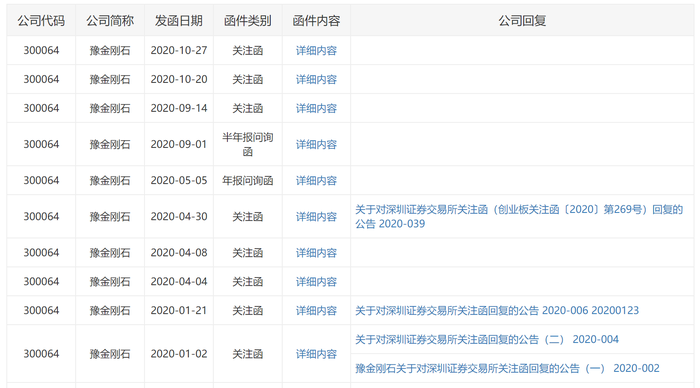This screenshot has height=388, width=700.
Task: Open 详细内容 link for 2020-04-30 letter
Action: [x=316, y=217]
